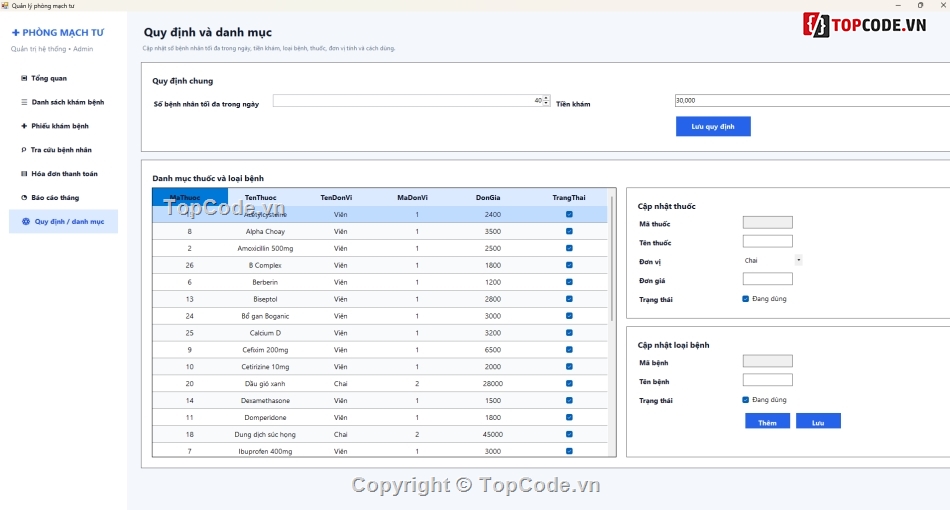Click the TopCode.vn logo
The image size is (950, 510).
coord(864,25)
